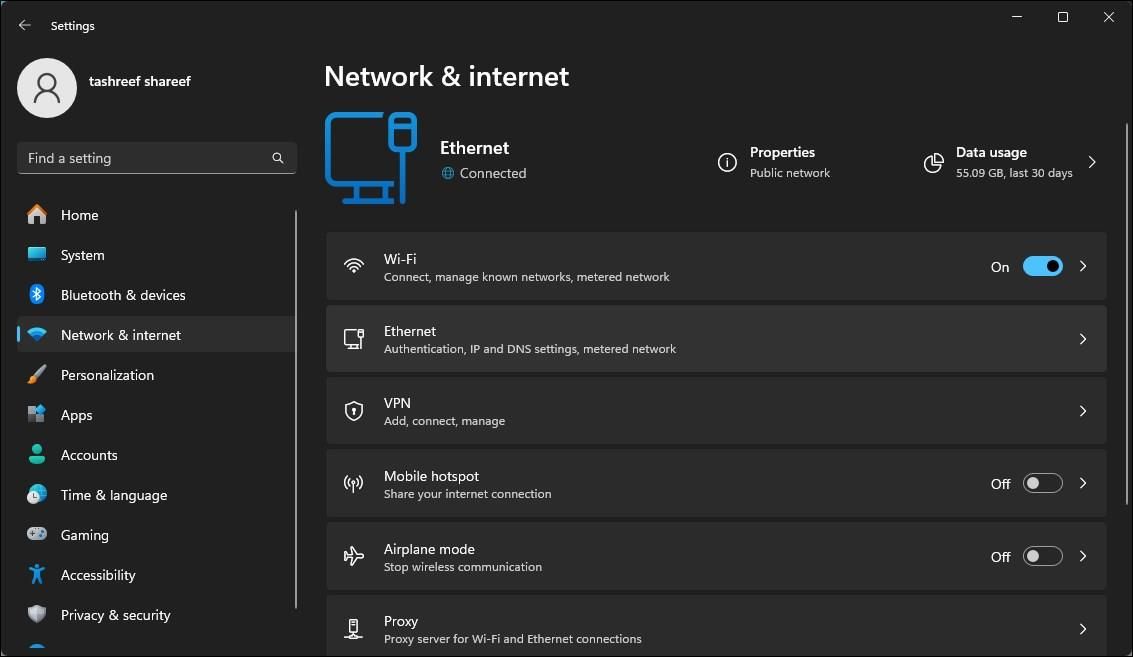Open Properties for the Public network
This screenshot has width=1133, height=657.
[727, 162]
